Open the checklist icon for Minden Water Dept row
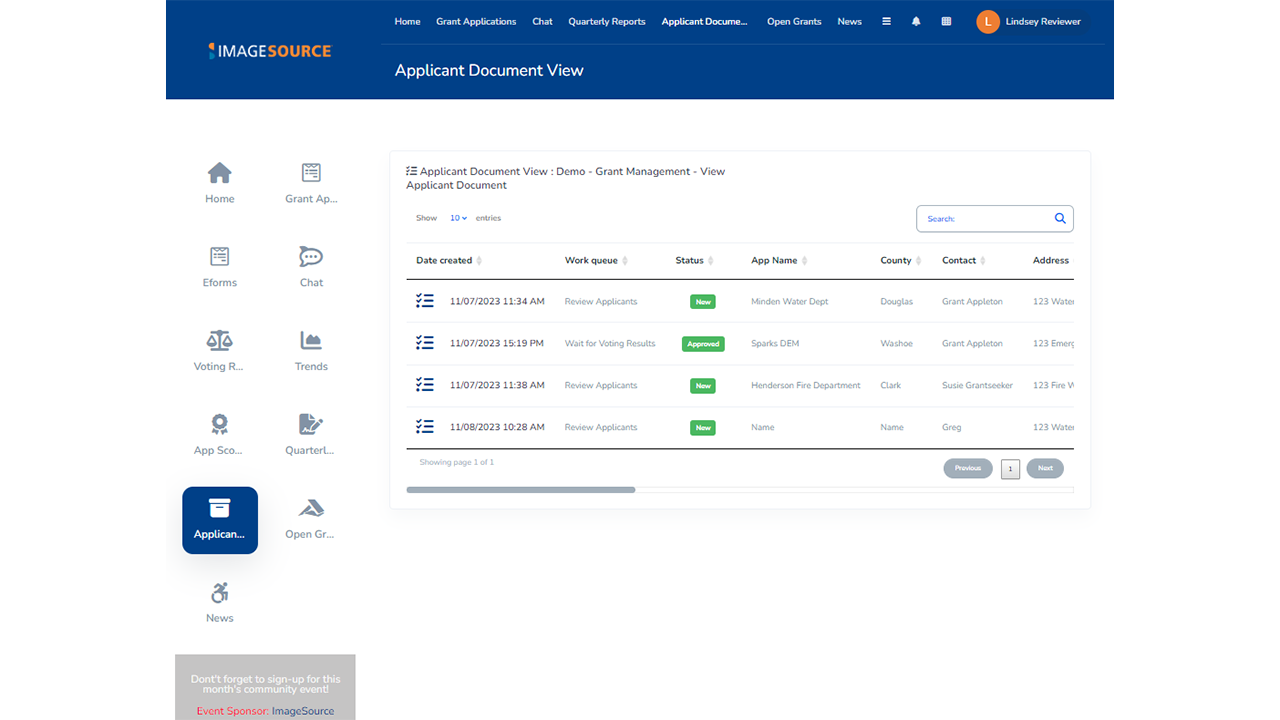The width and height of the screenshot is (1280, 720). (425, 301)
